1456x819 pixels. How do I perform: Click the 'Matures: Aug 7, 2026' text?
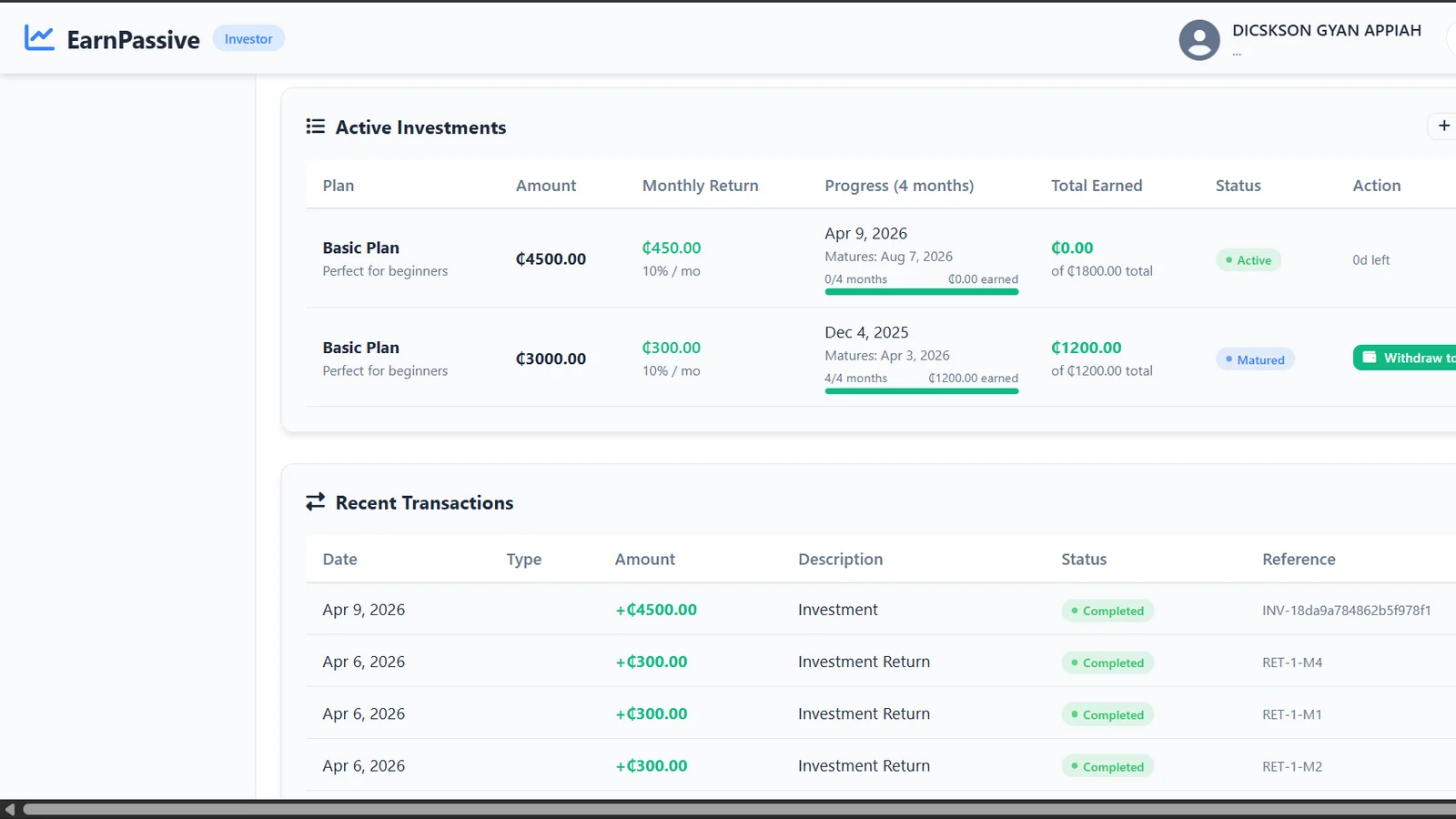point(889,257)
